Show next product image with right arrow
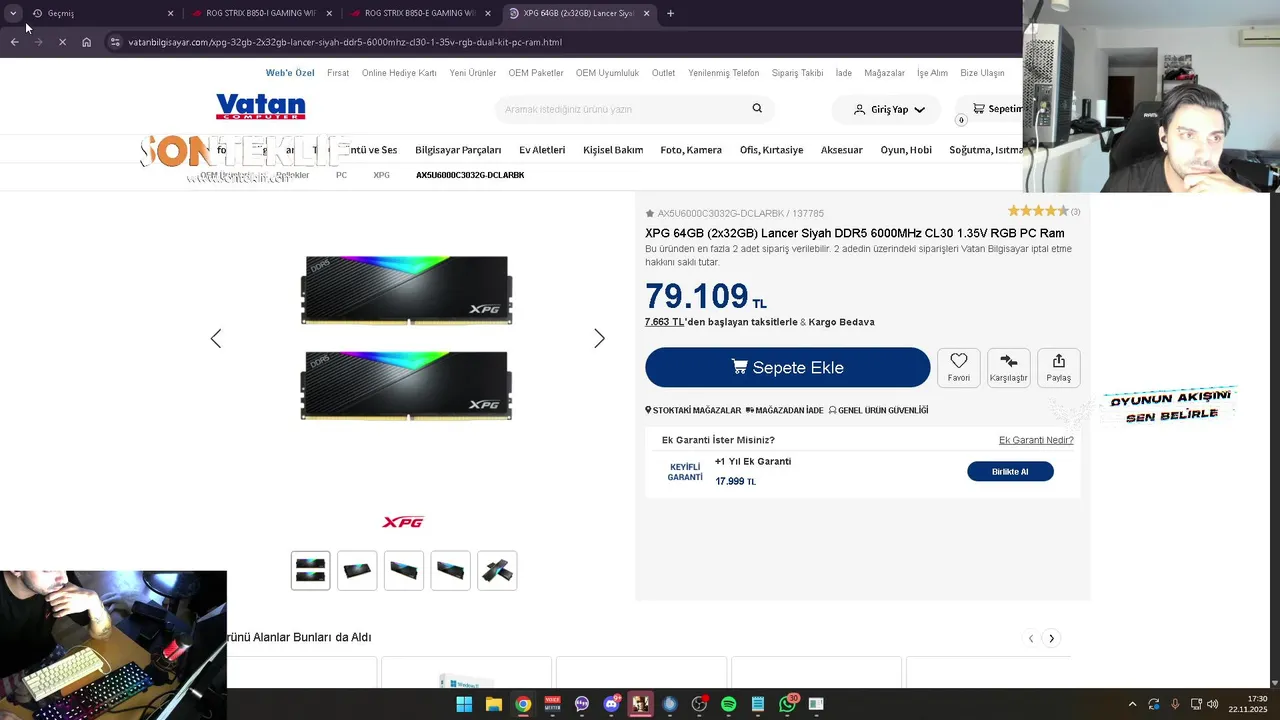The image size is (1280, 720). pyautogui.click(x=599, y=339)
